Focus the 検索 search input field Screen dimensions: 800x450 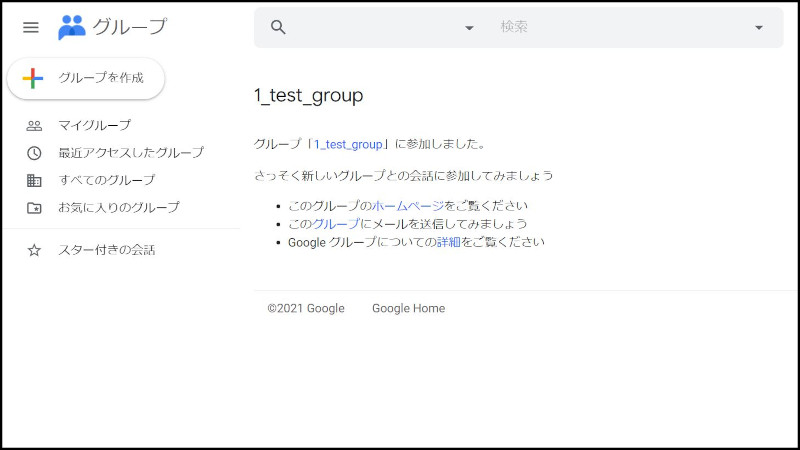coord(620,27)
